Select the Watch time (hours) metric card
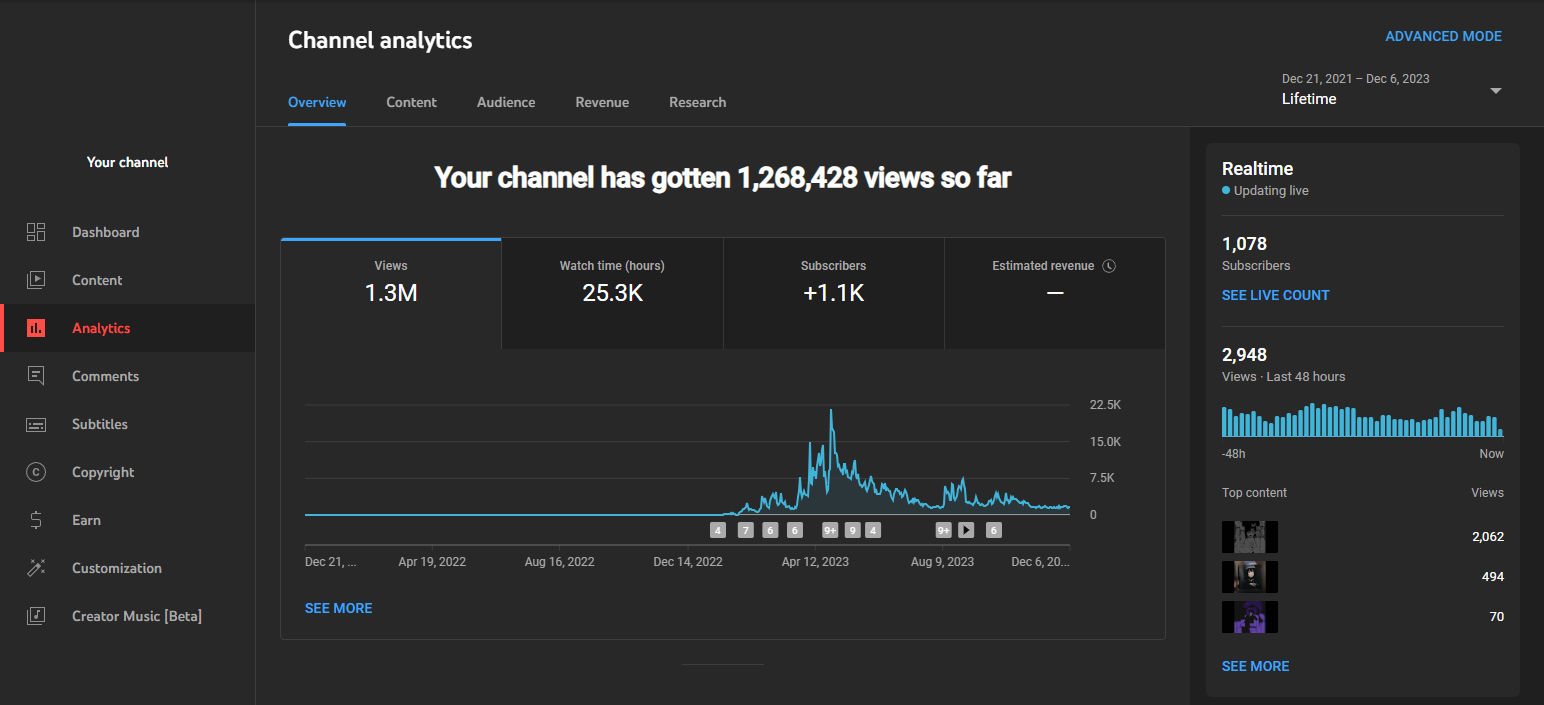The height and width of the screenshot is (705, 1544). (612, 293)
